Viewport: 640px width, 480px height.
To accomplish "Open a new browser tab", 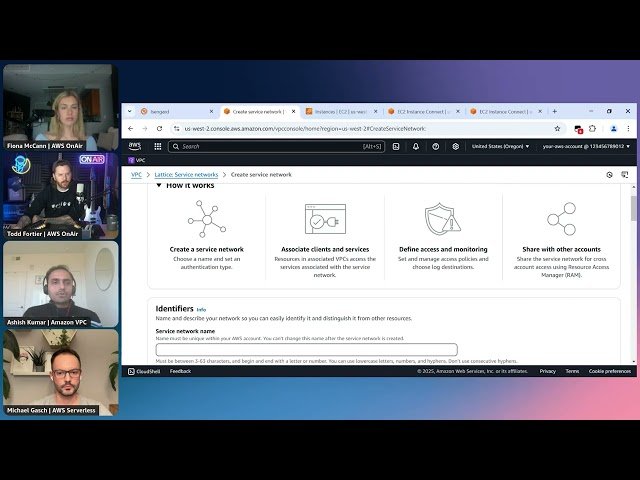I will [554, 111].
